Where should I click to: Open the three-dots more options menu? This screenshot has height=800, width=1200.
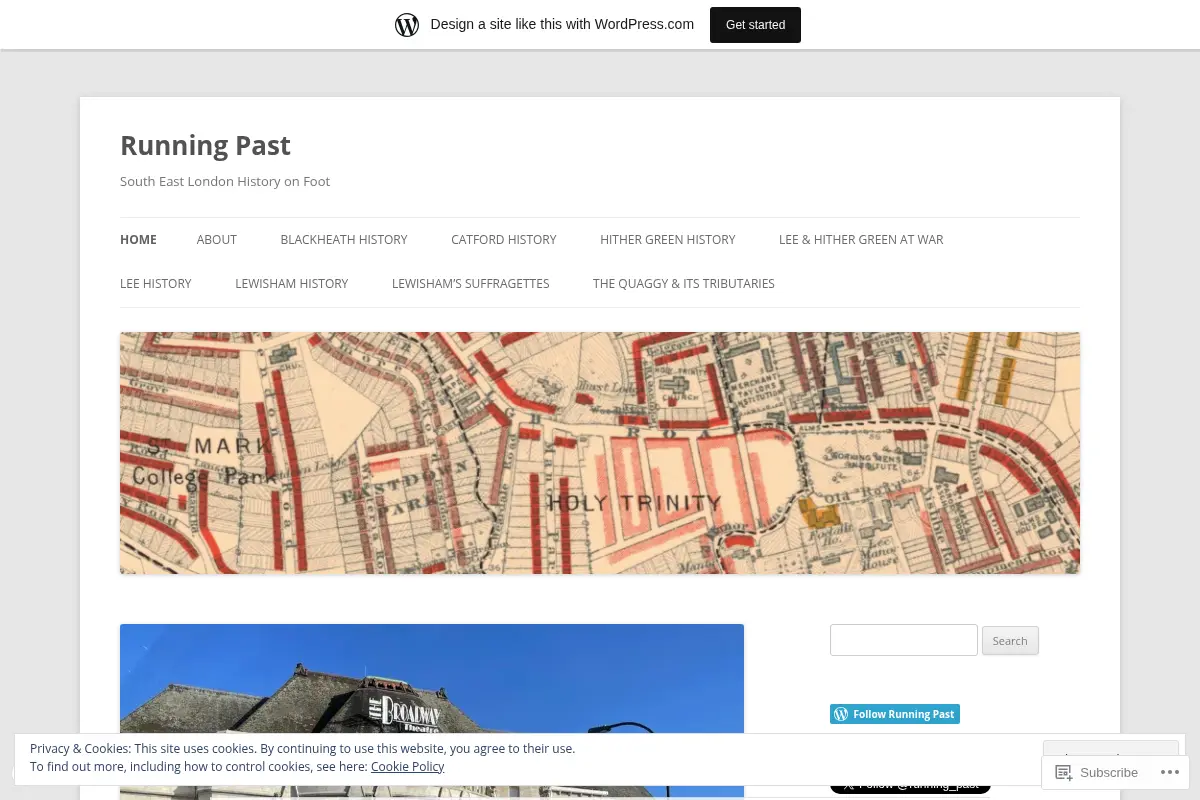pyautogui.click(x=1170, y=772)
